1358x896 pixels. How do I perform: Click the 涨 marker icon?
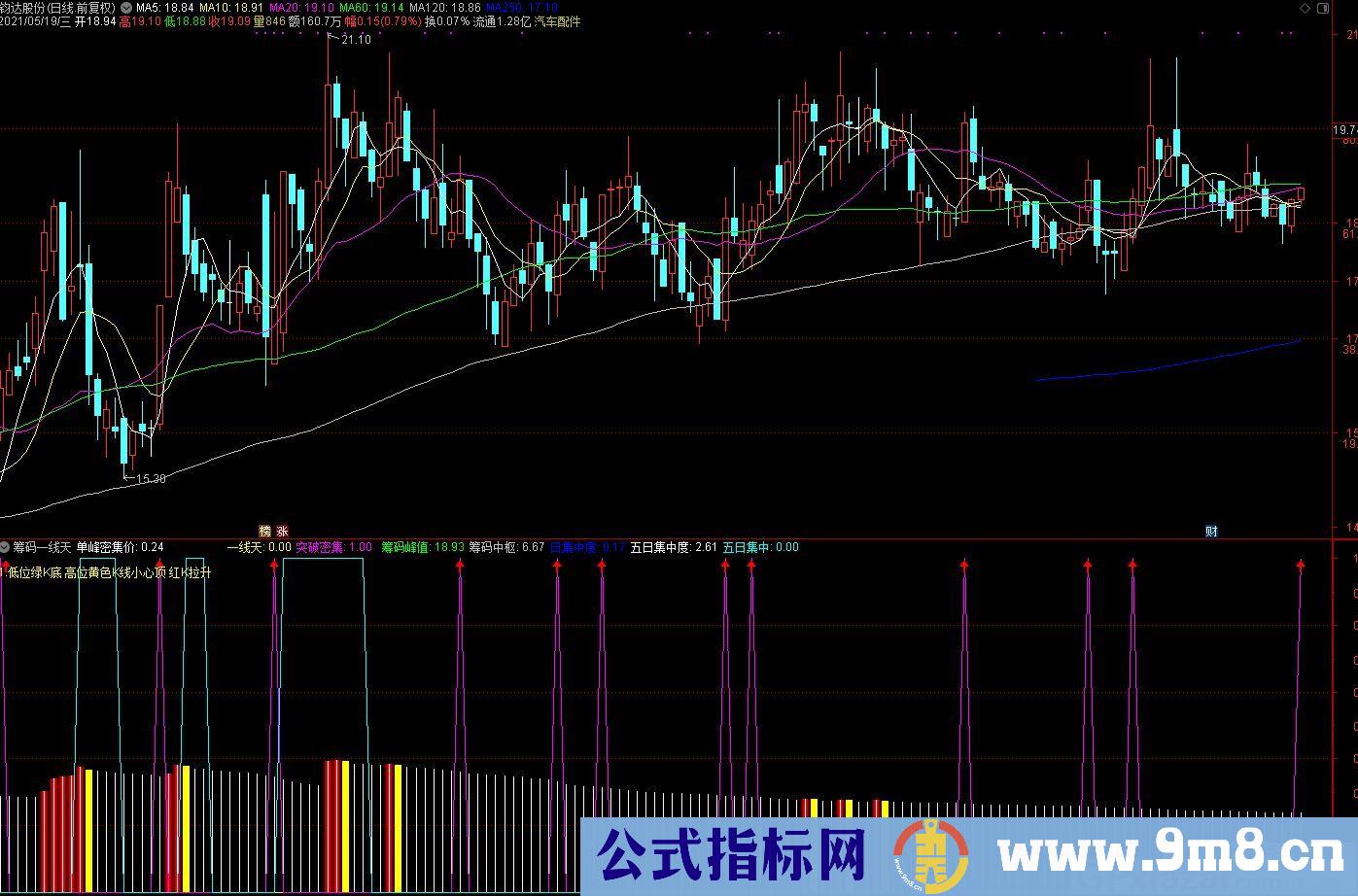click(x=283, y=531)
